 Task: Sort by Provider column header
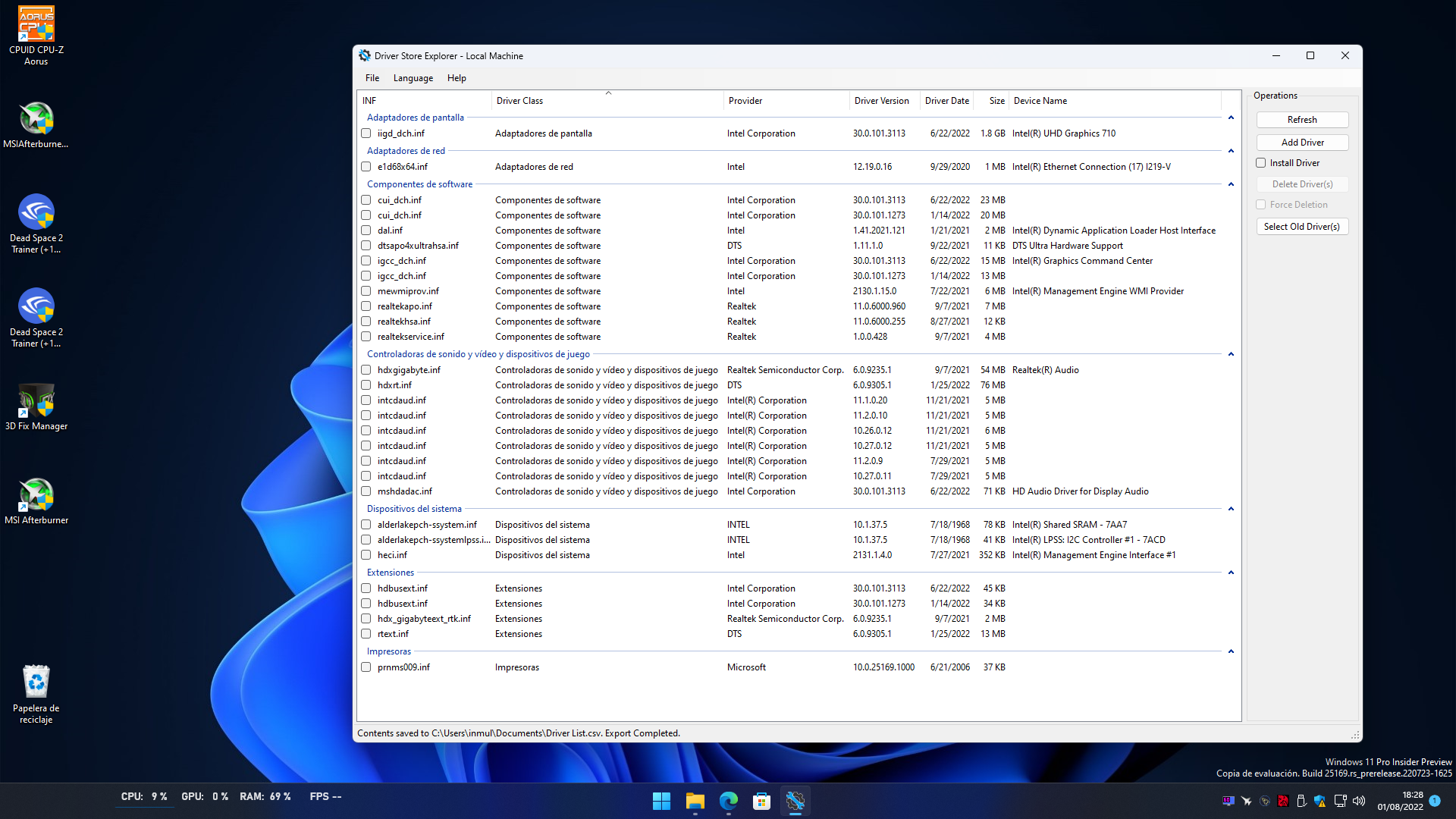pos(786,101)
